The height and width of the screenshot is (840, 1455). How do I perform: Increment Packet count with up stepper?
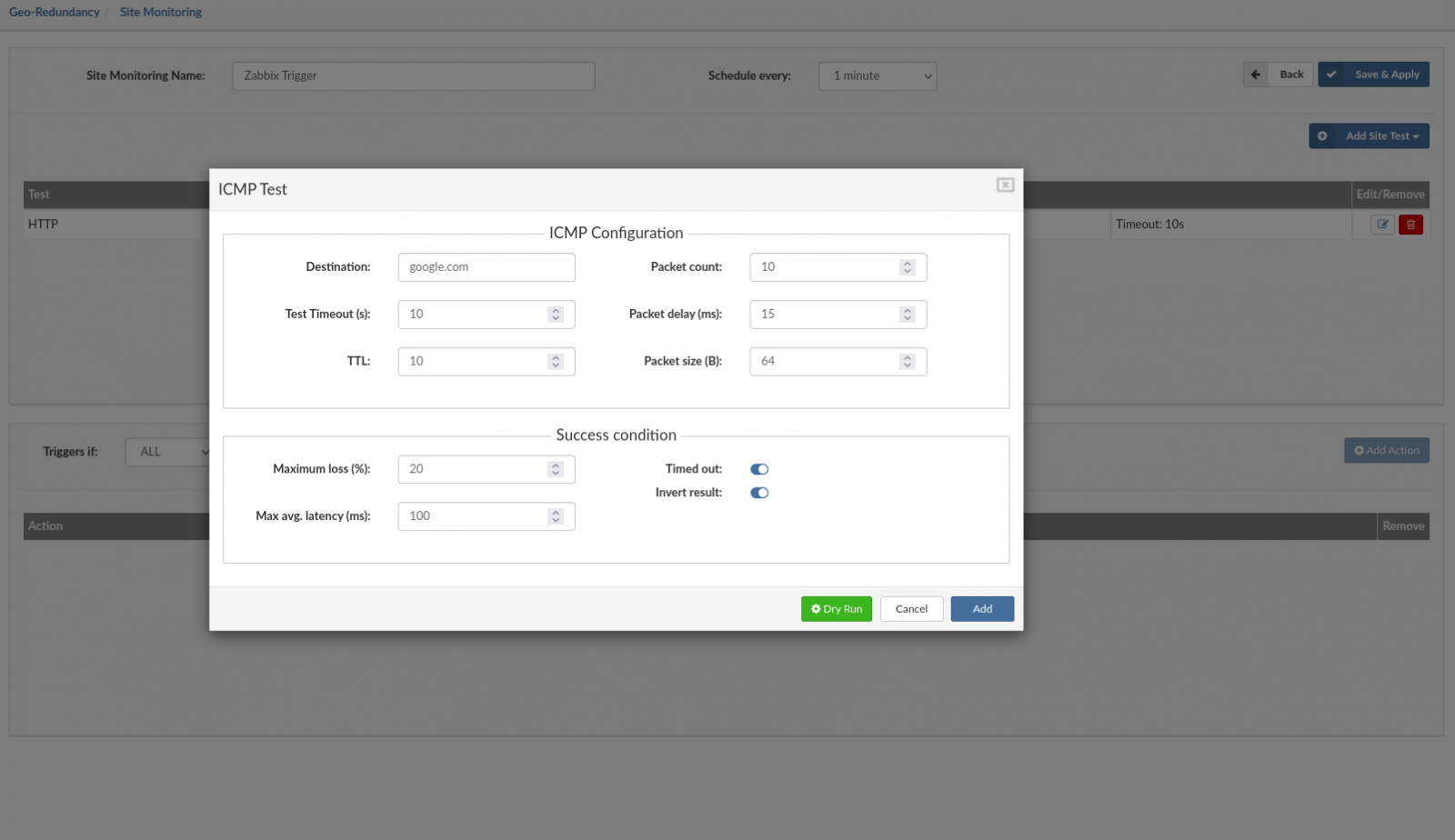pyautogui.click(x=907, y=263)
